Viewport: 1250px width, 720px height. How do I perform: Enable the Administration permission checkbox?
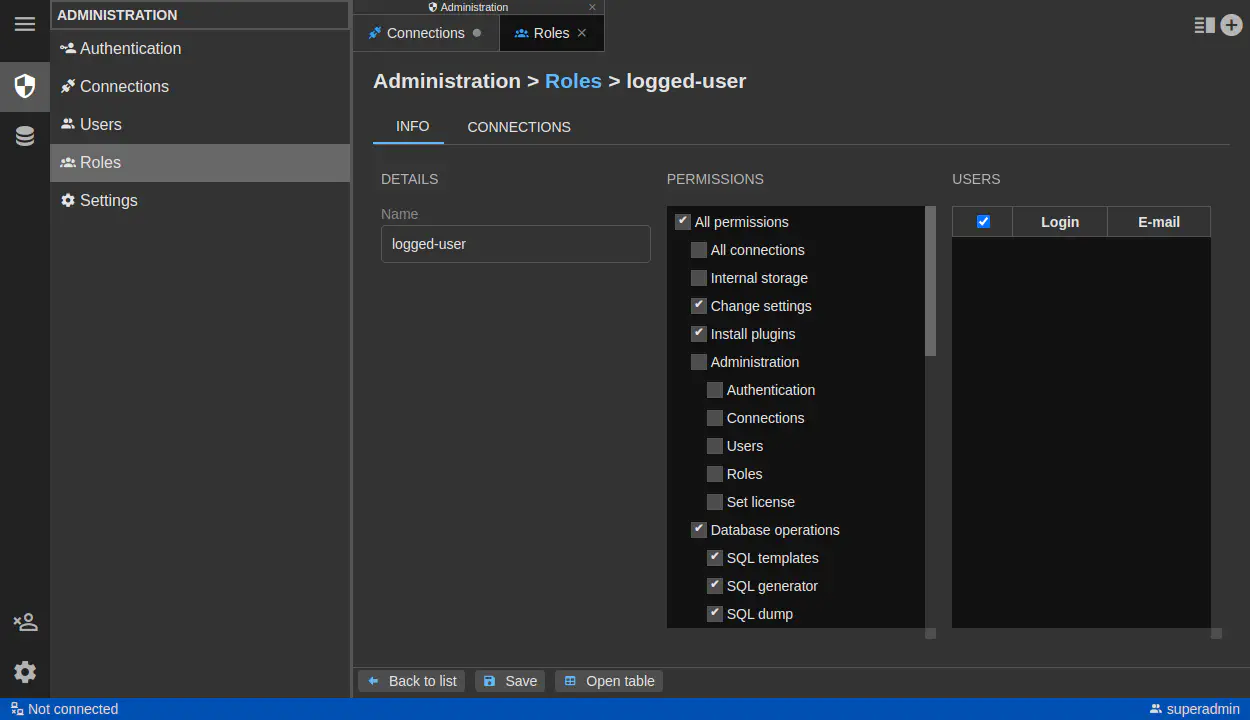[x=699, y=362]
